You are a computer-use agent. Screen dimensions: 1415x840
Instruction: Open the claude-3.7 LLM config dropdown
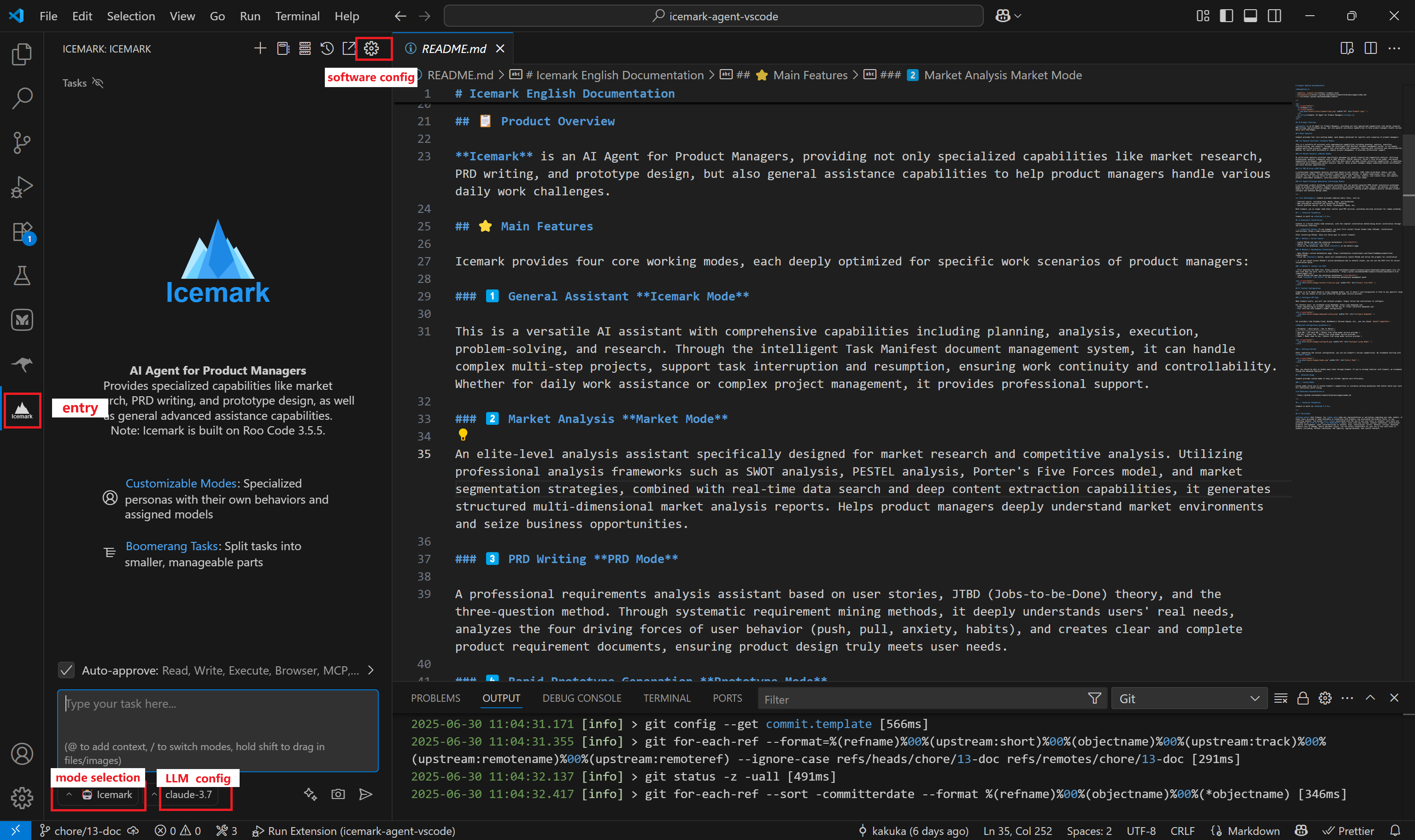(x=188, y=795)
